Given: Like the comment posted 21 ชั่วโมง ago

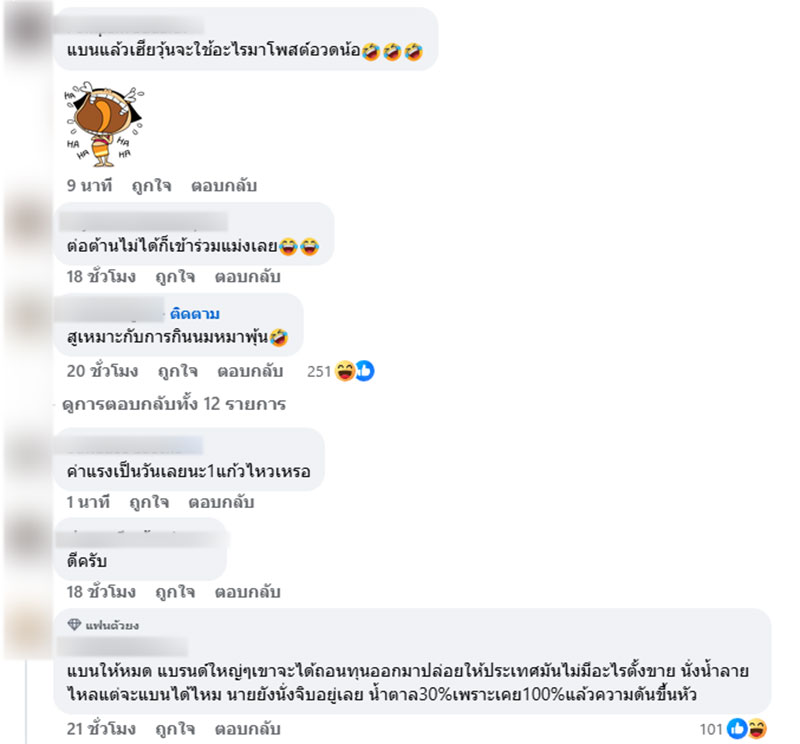Looking at the screenshot, I should 175,729.
